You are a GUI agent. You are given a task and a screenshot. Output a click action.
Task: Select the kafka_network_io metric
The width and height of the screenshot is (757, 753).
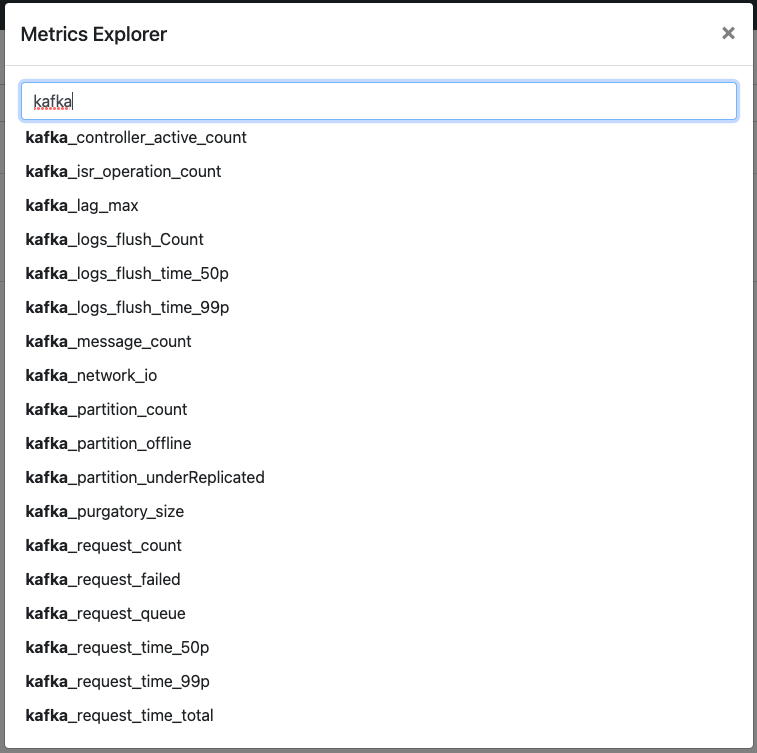(92, 375)
